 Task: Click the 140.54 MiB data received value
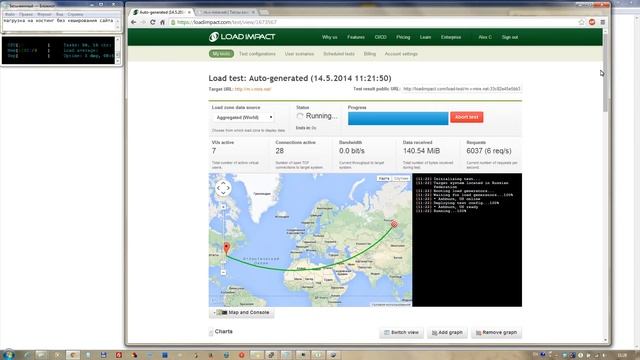click(x=421, y=151)
